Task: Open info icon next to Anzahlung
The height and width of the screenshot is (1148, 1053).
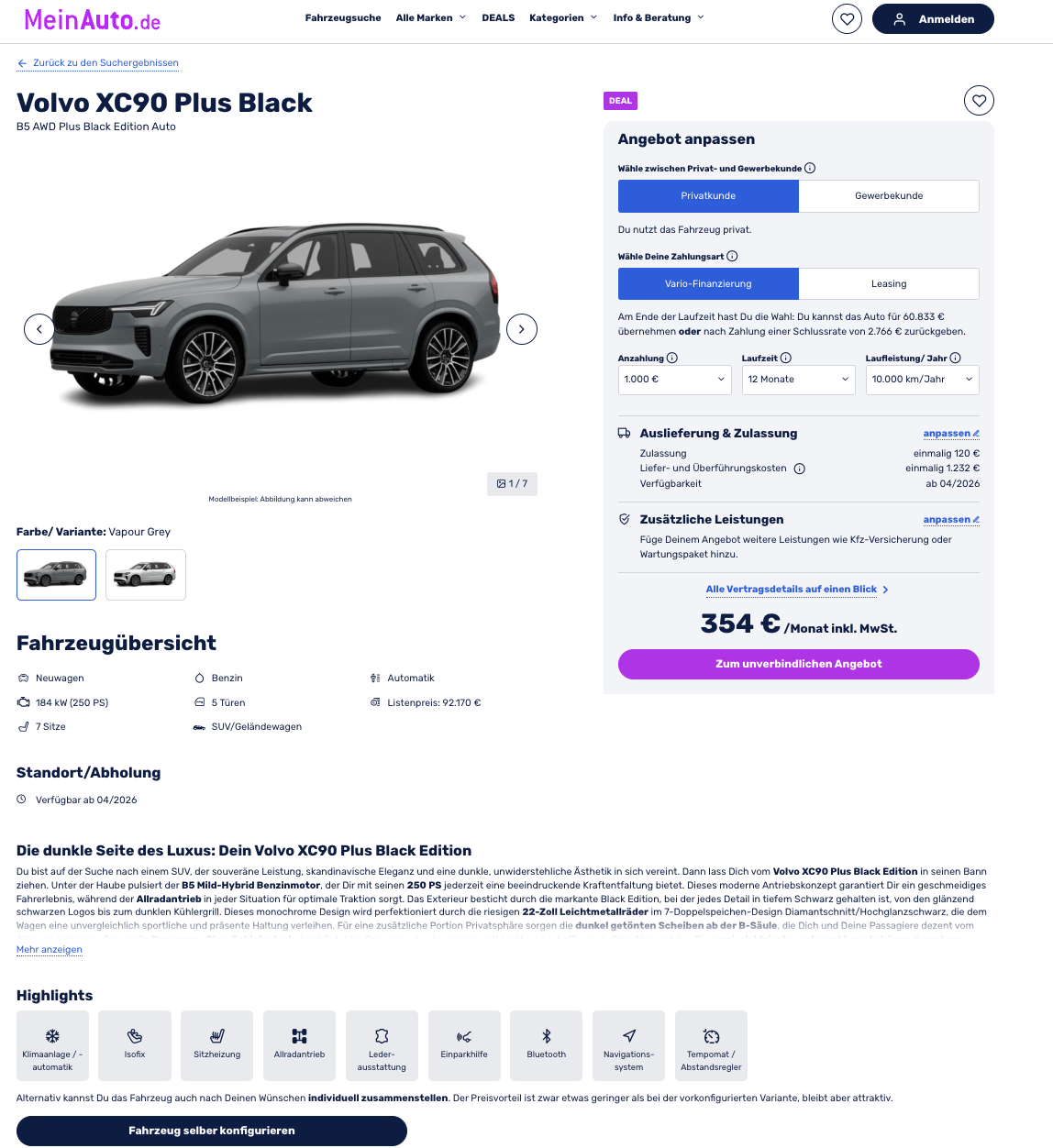Action: 672,359
